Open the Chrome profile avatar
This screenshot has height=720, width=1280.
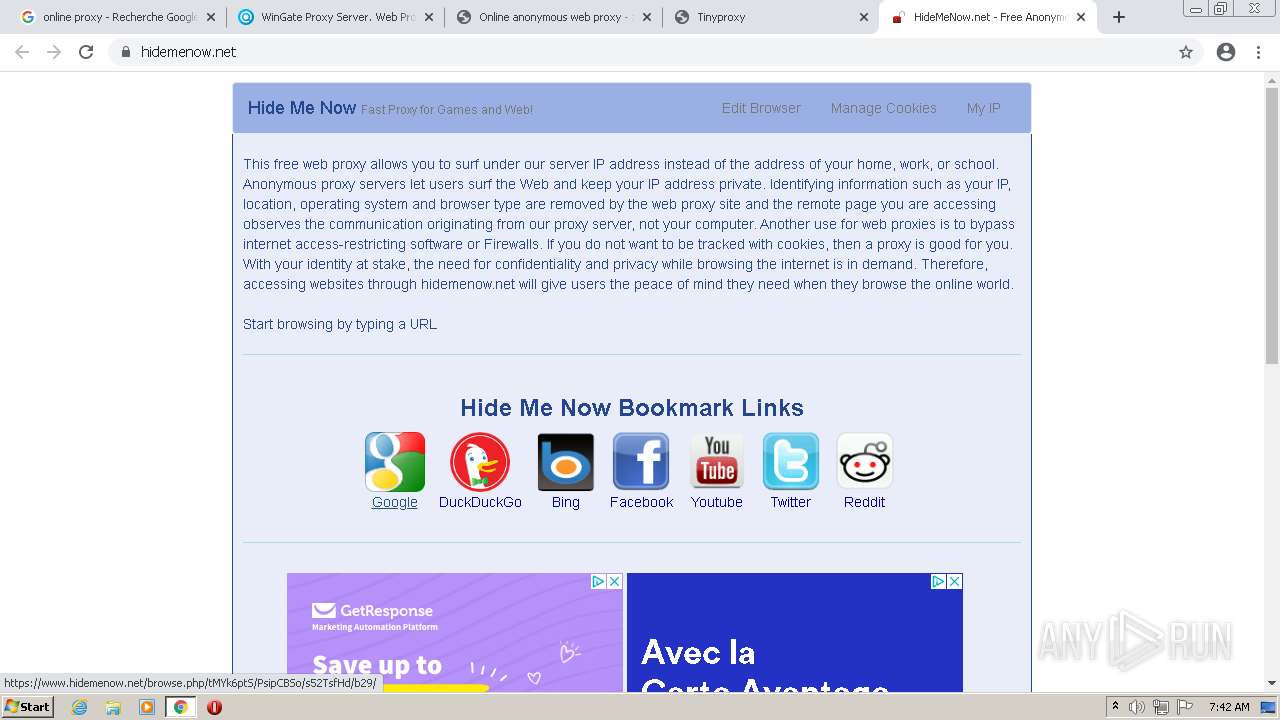(1226, 52)
